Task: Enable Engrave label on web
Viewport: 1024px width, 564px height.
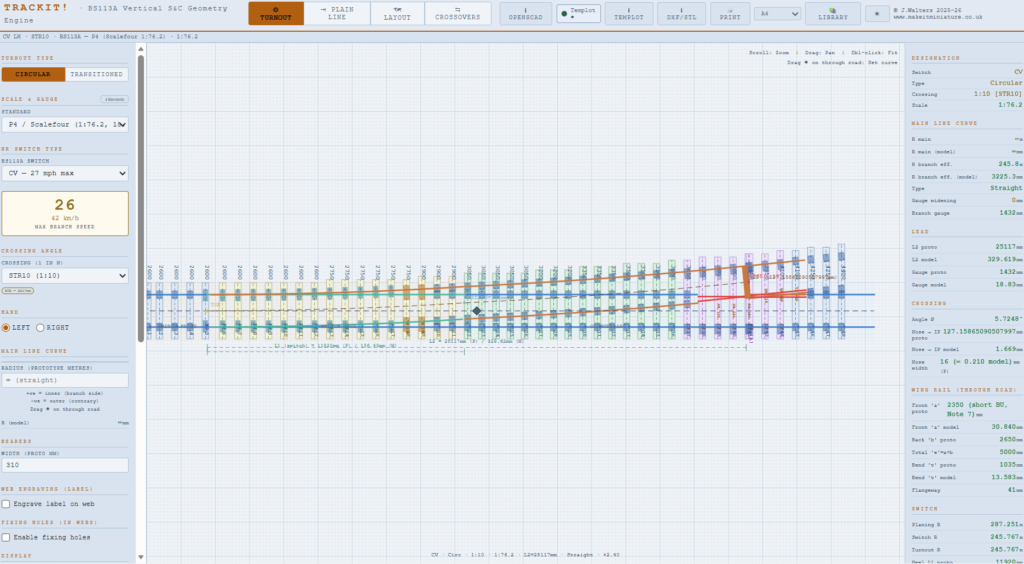Action: (x=6, y=504)
